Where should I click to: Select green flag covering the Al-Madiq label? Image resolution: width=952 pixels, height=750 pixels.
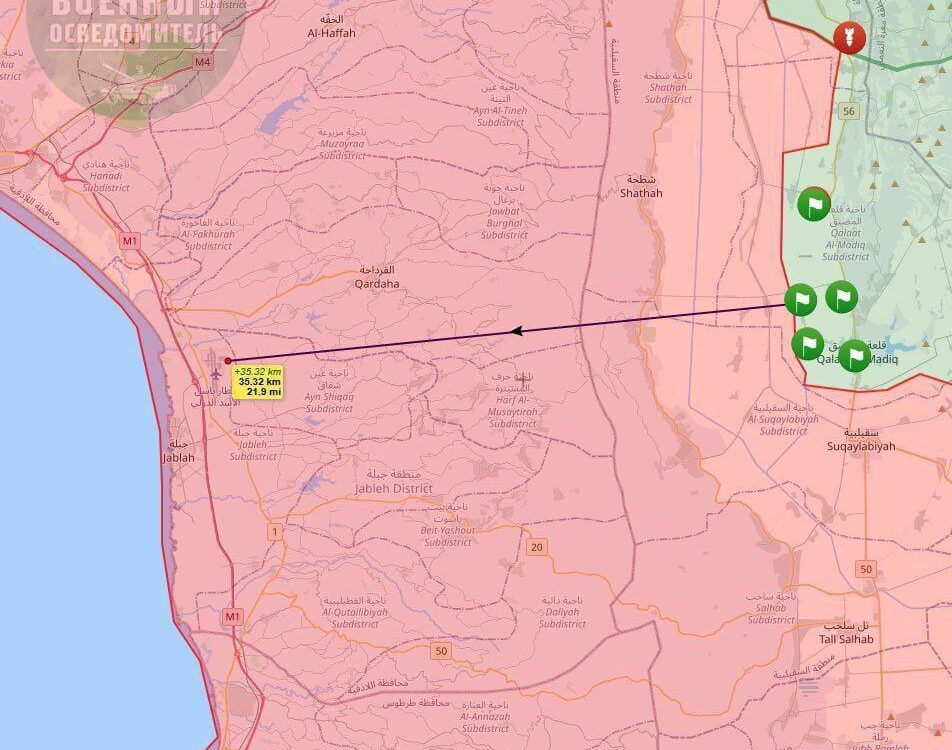click(853, 355)
